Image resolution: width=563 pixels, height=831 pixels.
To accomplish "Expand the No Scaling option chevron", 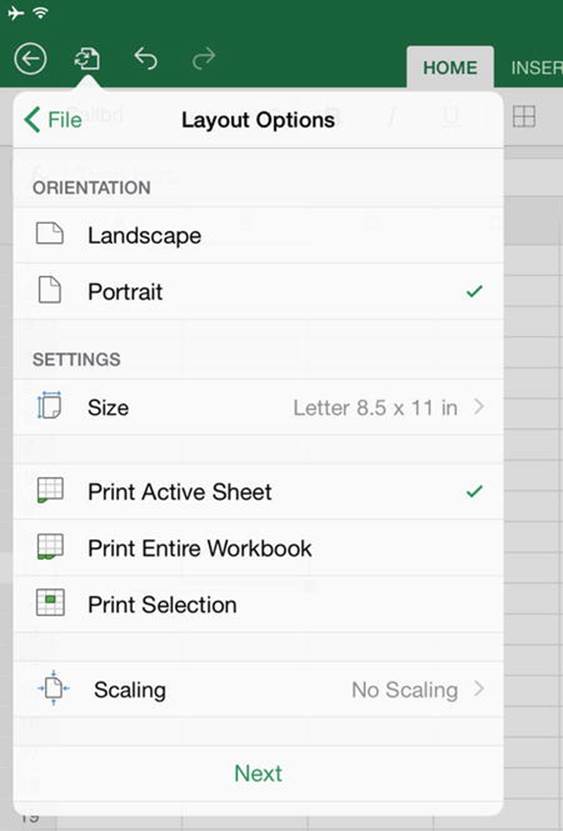I will click(479, 688).
